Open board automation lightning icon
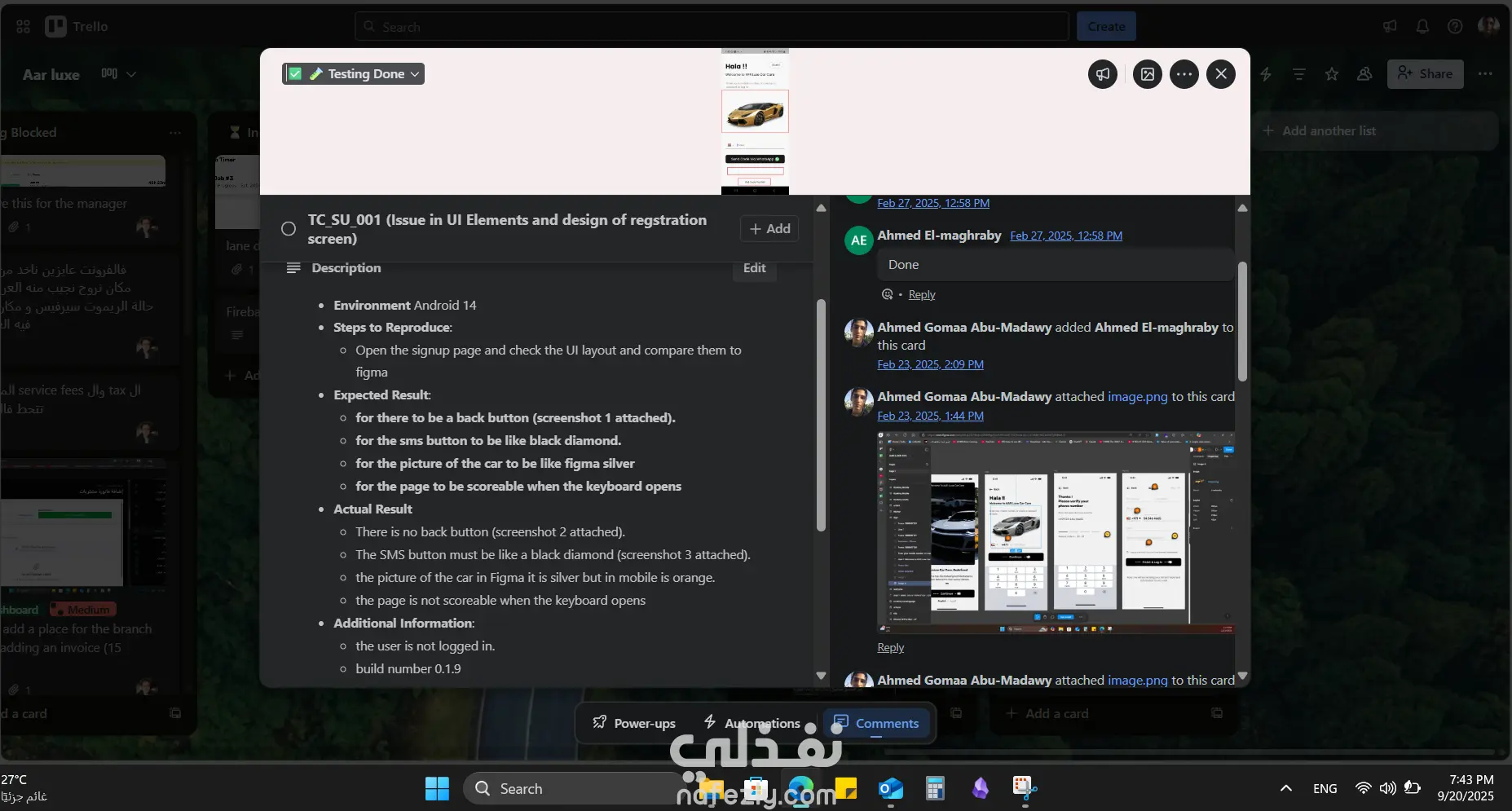1512x811 pixels. (1266, 74)
